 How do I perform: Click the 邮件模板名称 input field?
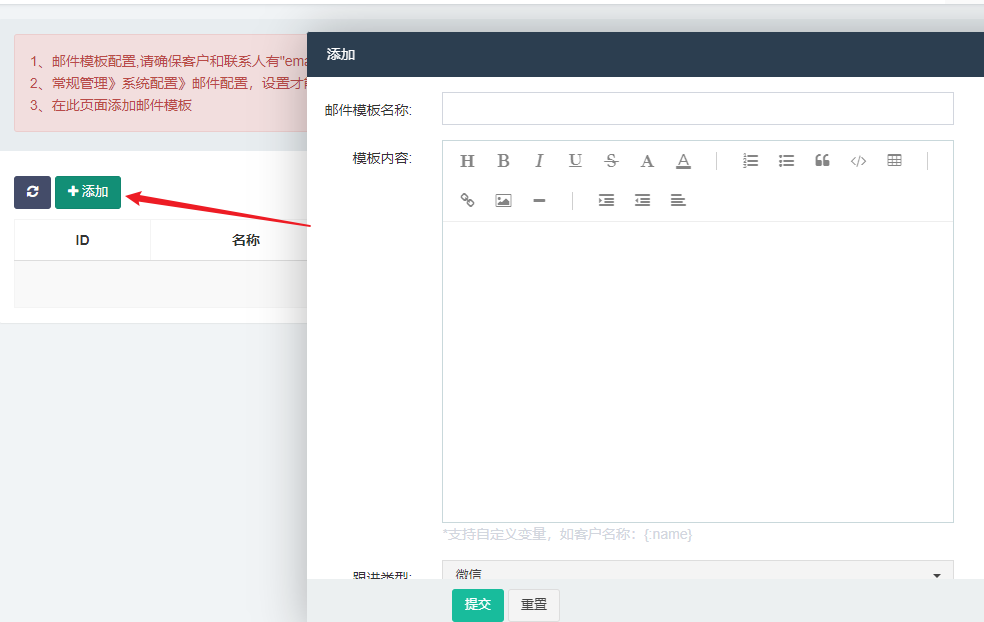tap(697, 108)
